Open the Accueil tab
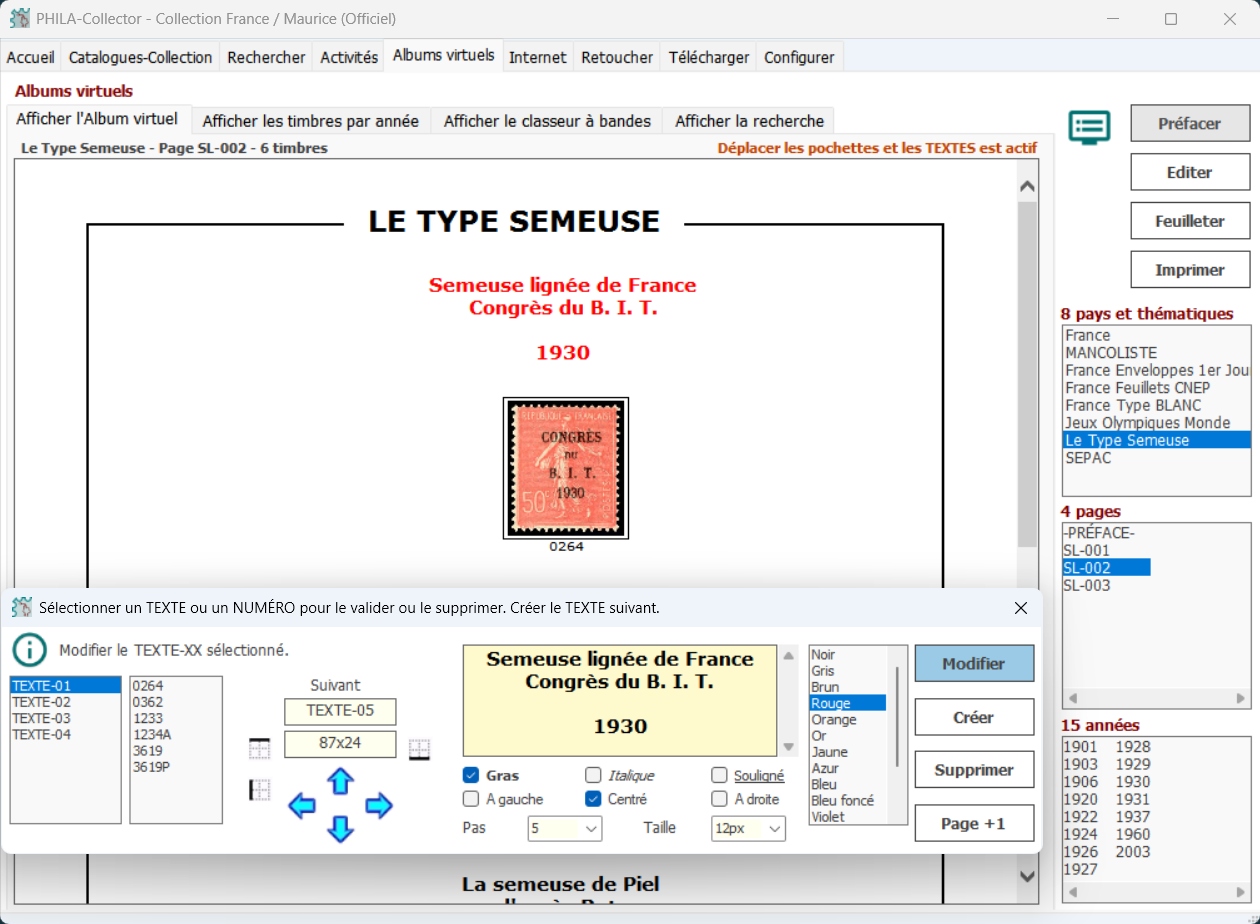The height and width of the screenshot is (924, 1260). [x=31, y=57]
